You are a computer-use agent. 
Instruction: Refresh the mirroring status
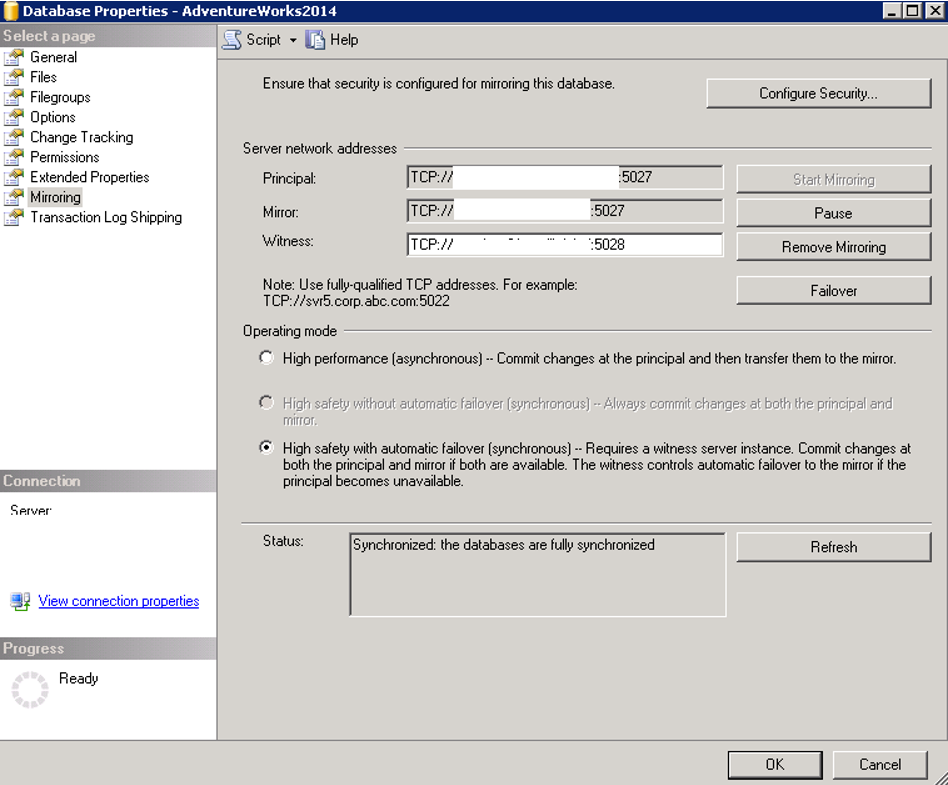tap(834, 547)
